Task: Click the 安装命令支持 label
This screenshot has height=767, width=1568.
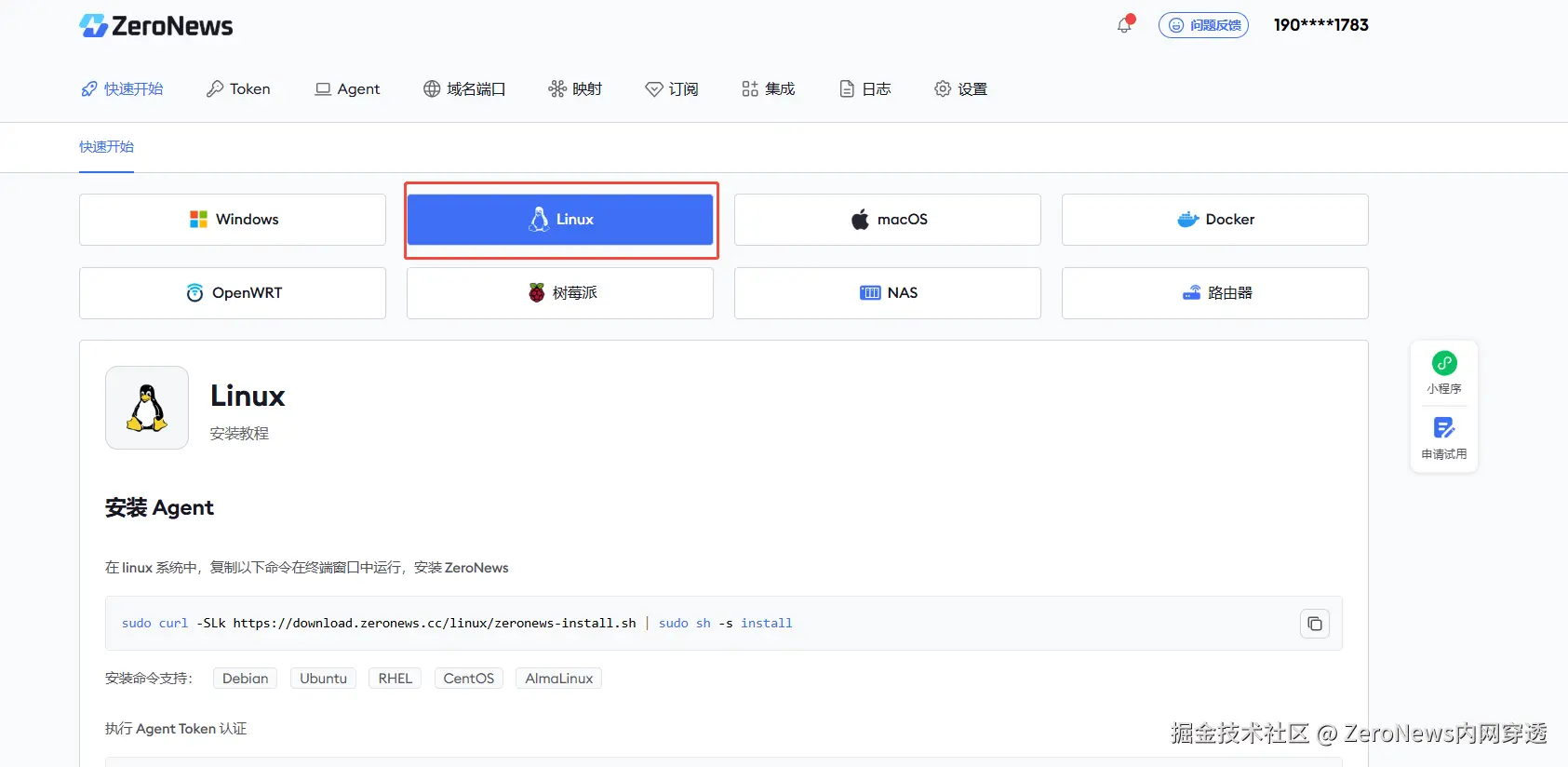Action: [149, 679]
